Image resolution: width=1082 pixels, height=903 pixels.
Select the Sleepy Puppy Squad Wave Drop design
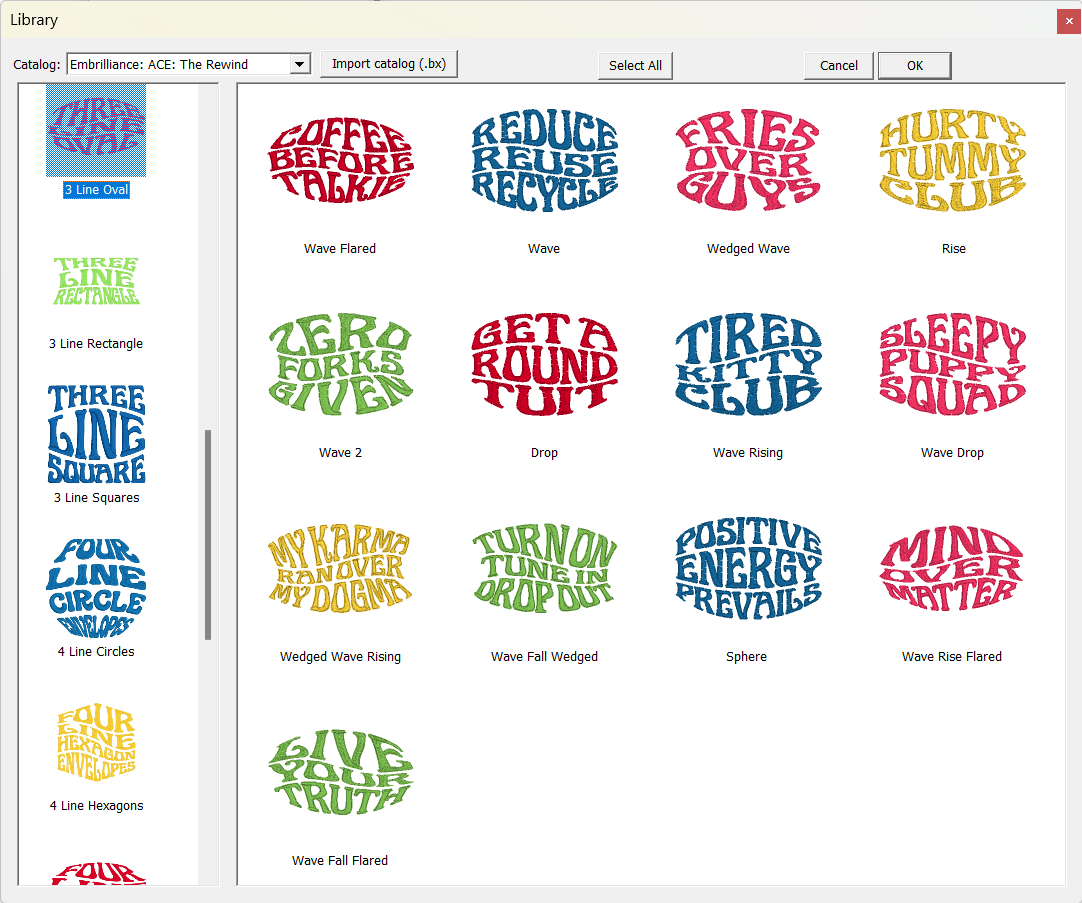(952, 363)
